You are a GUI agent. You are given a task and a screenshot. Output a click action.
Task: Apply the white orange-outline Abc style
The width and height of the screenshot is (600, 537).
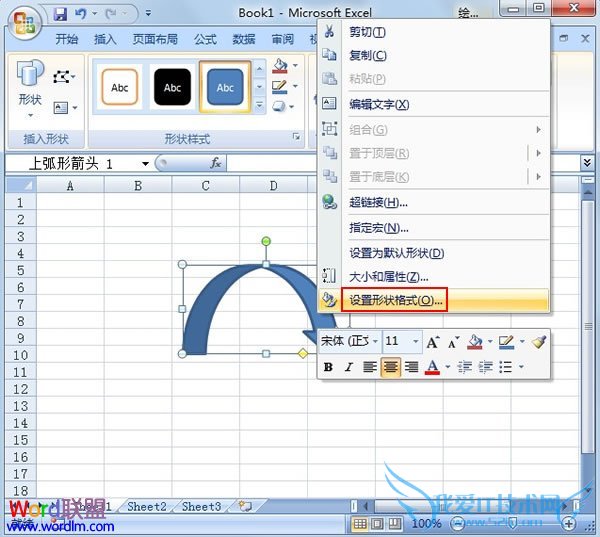click(x=120, y=87)
